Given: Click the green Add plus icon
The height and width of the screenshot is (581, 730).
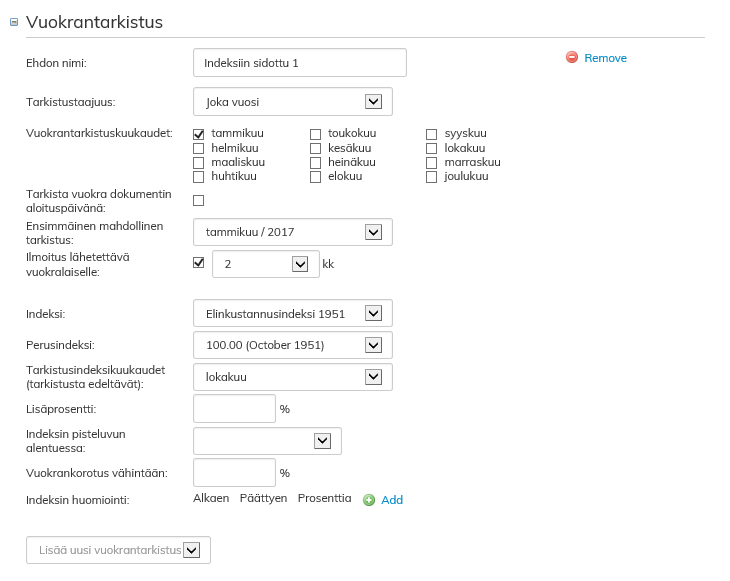Looking at the screenshot, I should coord(369,500).
